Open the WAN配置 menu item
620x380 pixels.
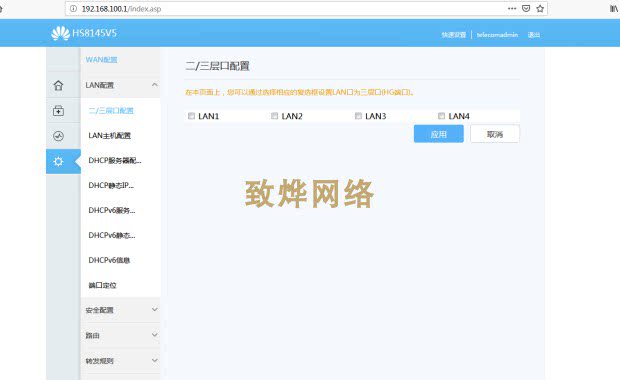pos(102,60)
